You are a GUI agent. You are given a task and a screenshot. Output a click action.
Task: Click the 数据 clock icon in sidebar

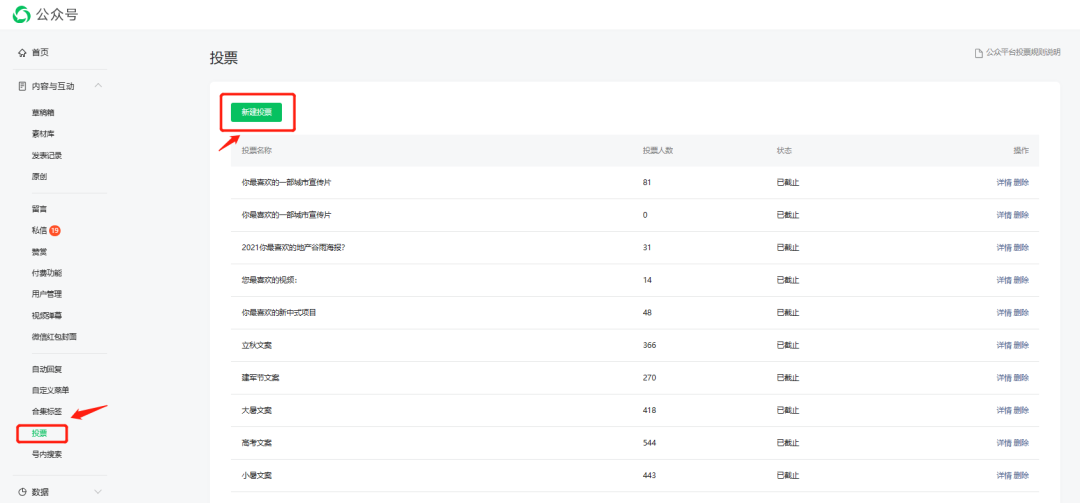22,492
